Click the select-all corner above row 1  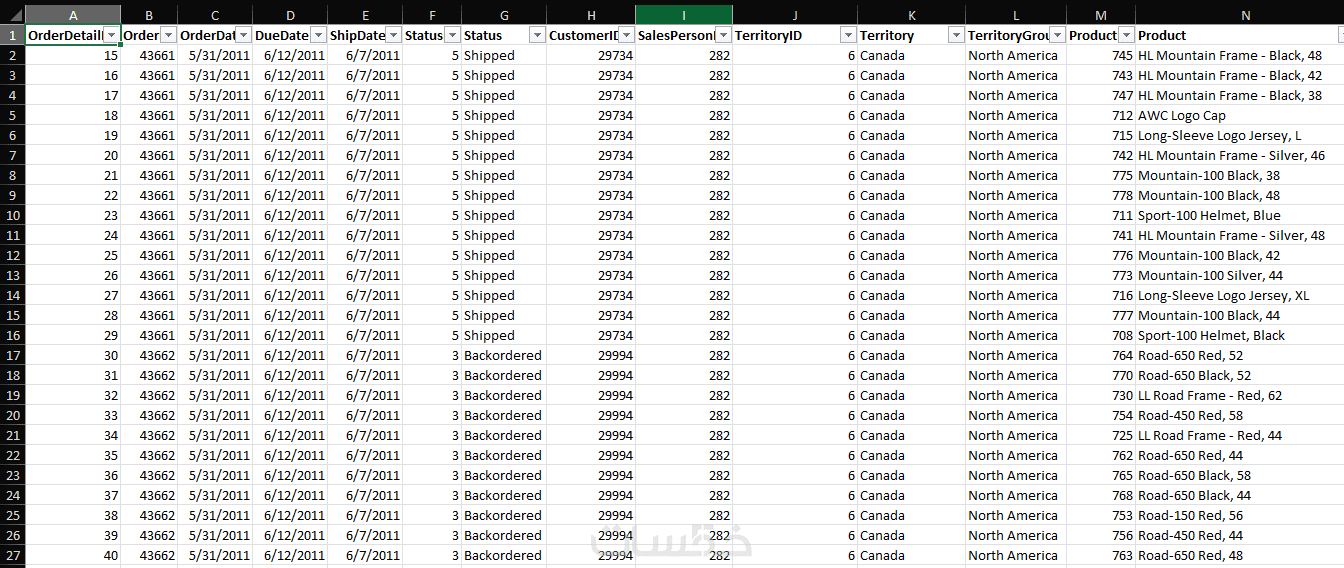click(x=12, y=15)
